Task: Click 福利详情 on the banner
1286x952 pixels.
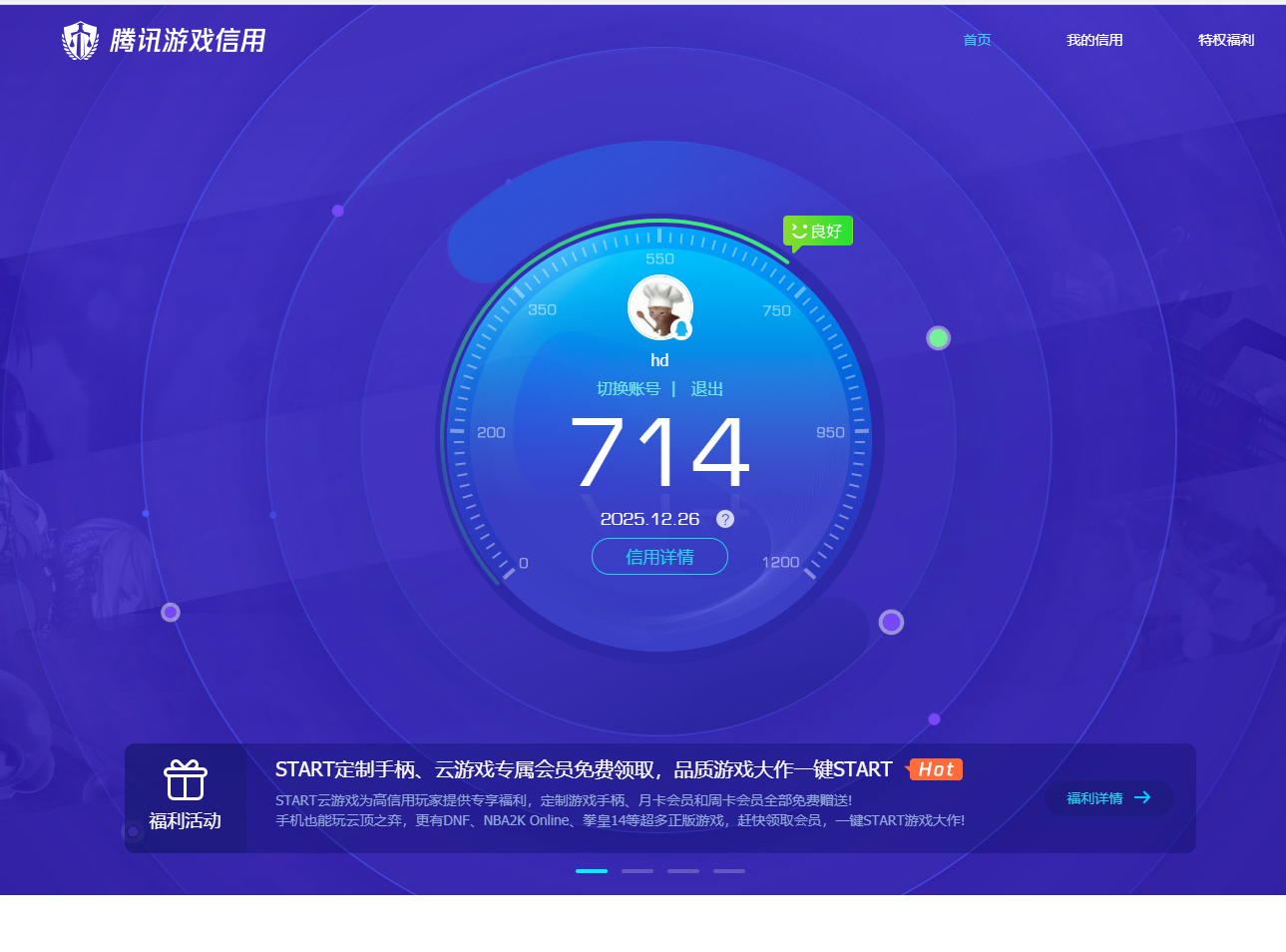Action: (1092, 798)
